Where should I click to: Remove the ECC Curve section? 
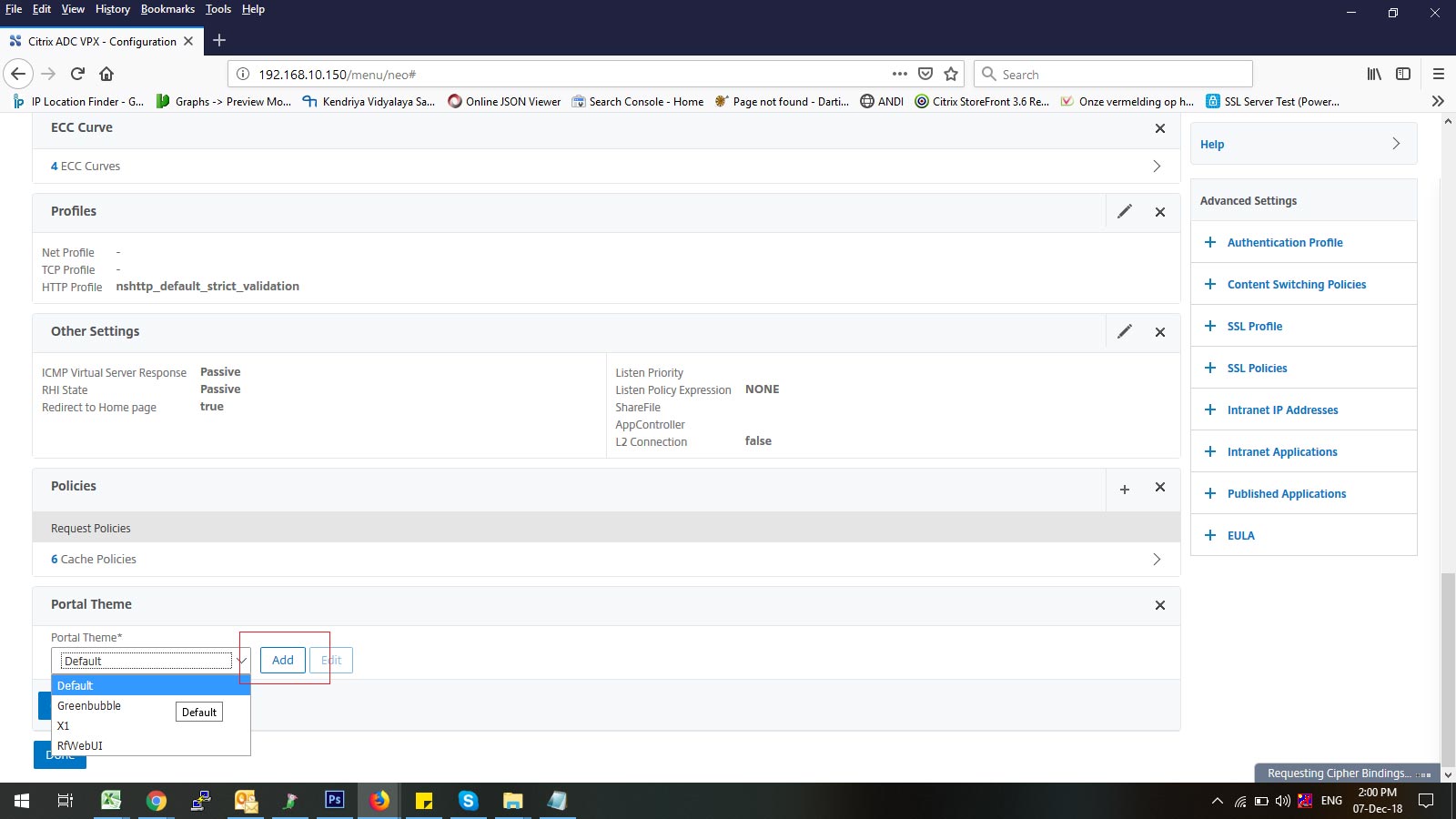[1160, 128]
